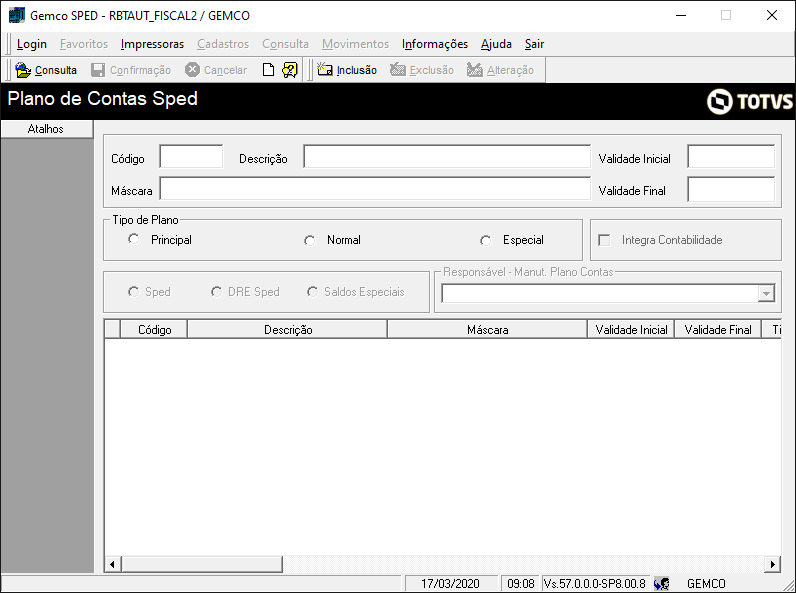796x593 pixels.
Task: Focus the Descrição input field
Action: point(447,156)
